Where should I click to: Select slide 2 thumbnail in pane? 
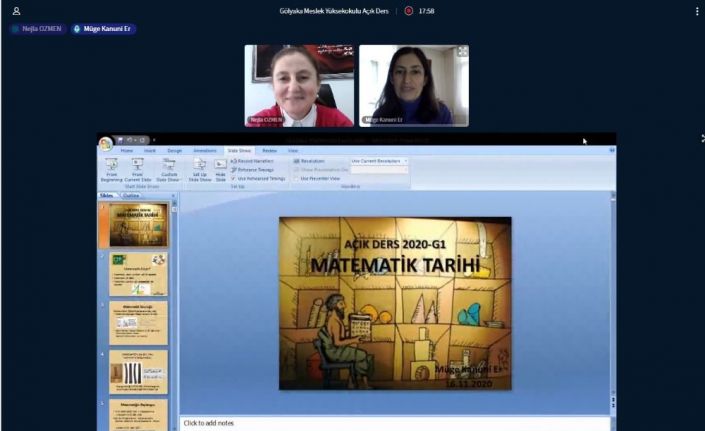(138, 274)
